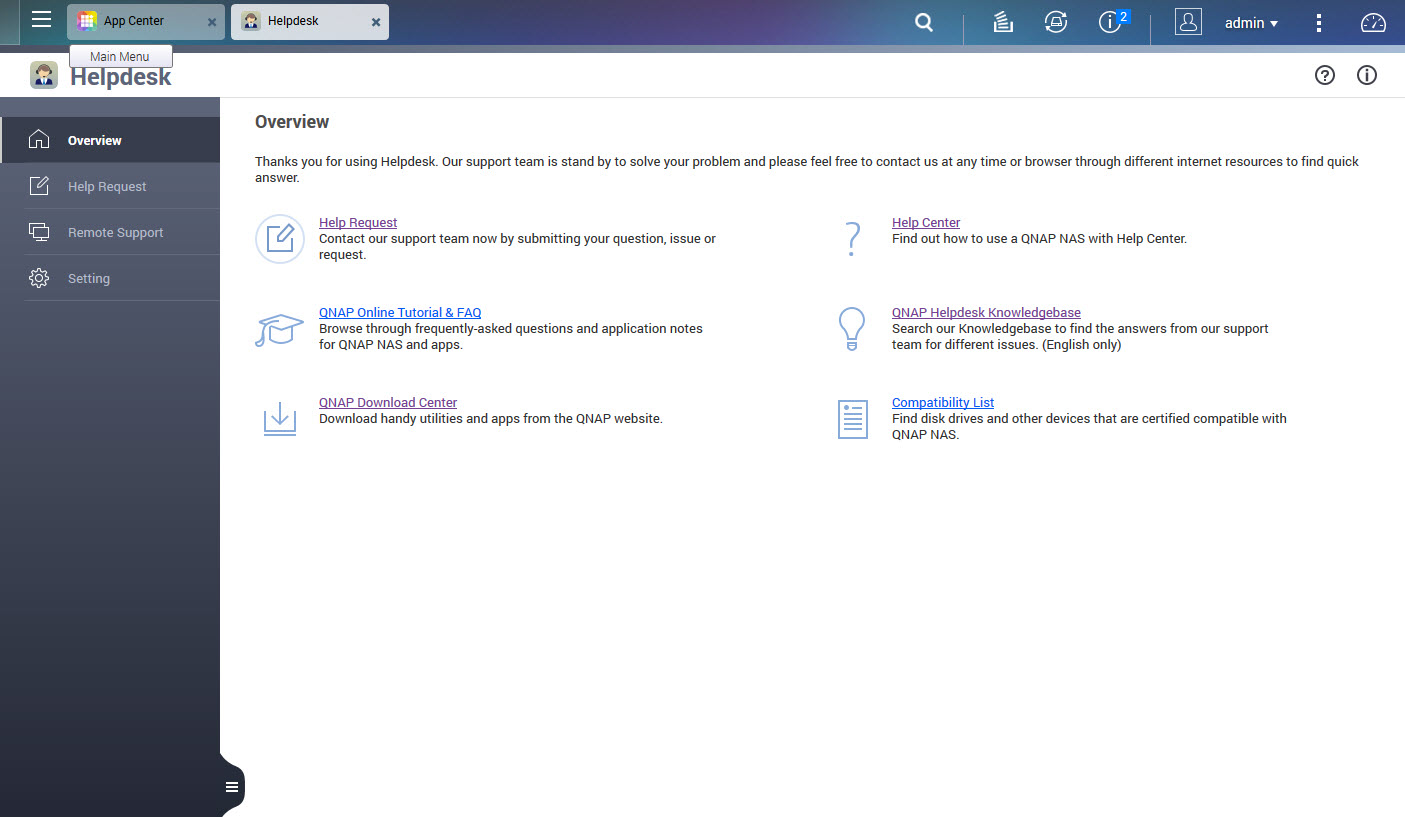Click the search magnifier icon
The height and width of the screenshot is (817, 1405).
924,22
